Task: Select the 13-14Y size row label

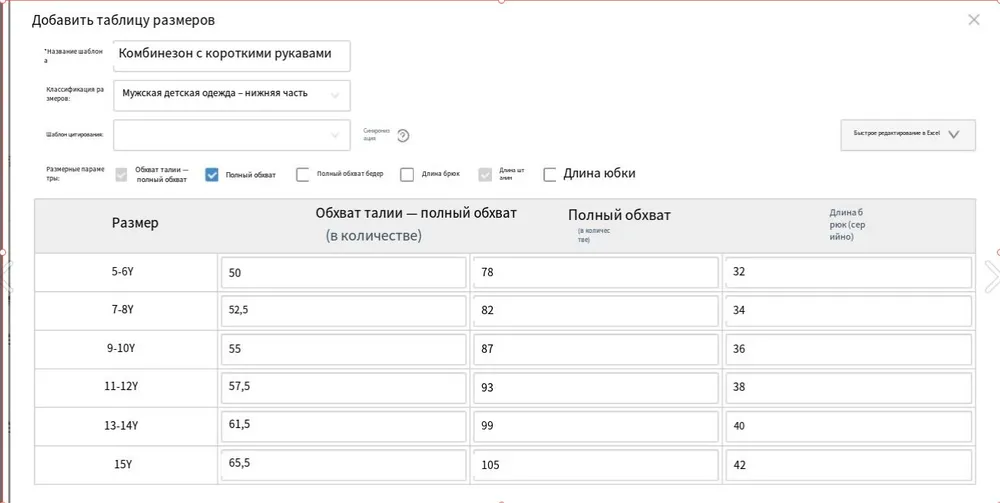Action: (x=122, y=425)
